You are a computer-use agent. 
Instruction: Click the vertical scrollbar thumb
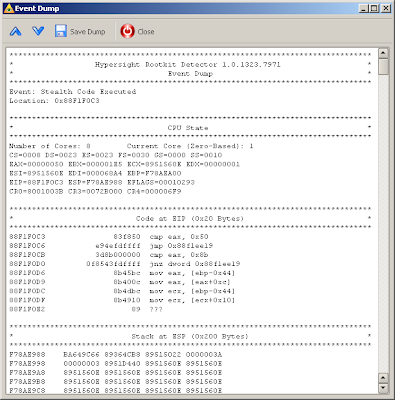383,67
